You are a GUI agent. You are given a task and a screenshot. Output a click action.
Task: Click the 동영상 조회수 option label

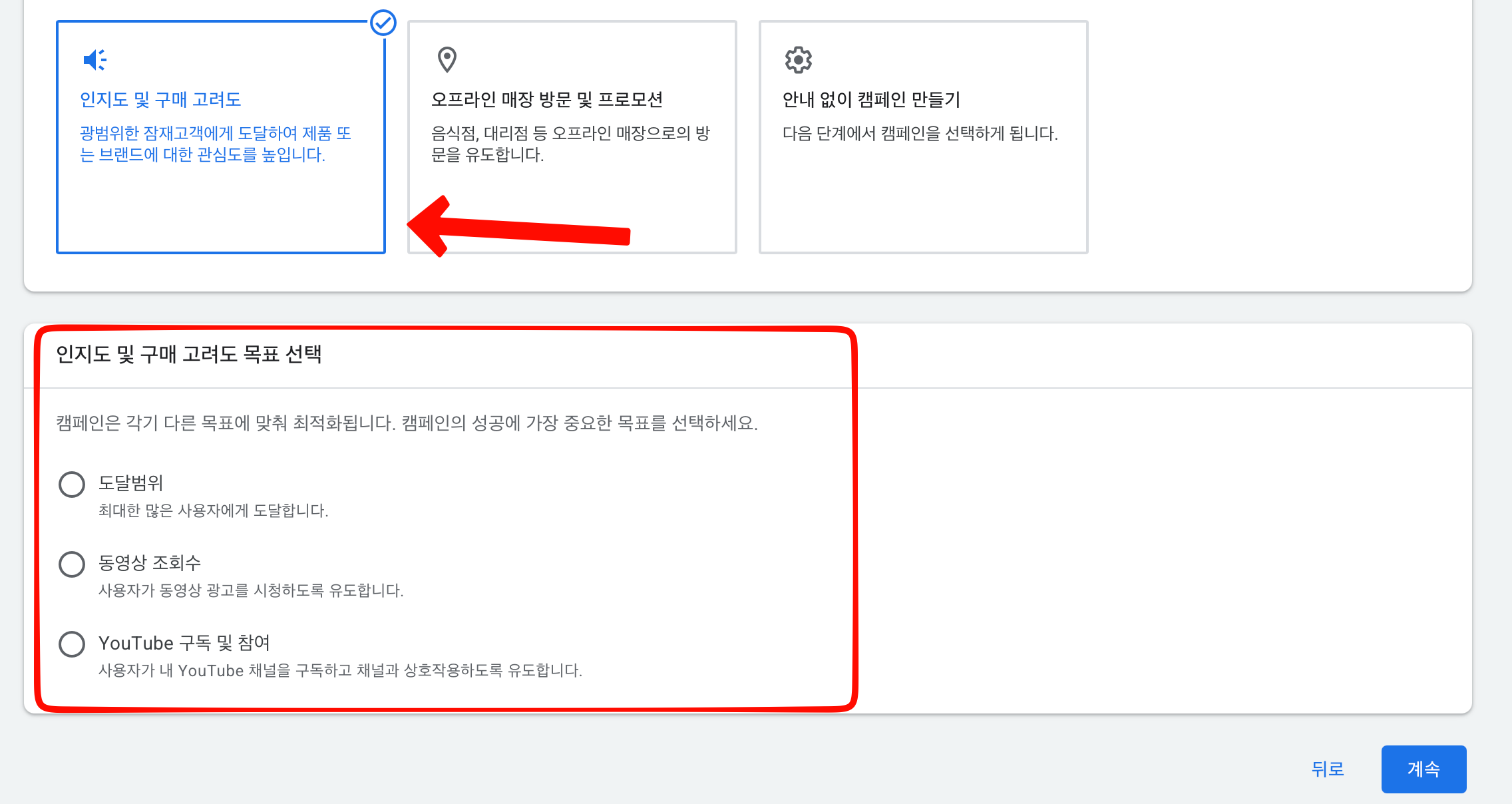[150, 563]
